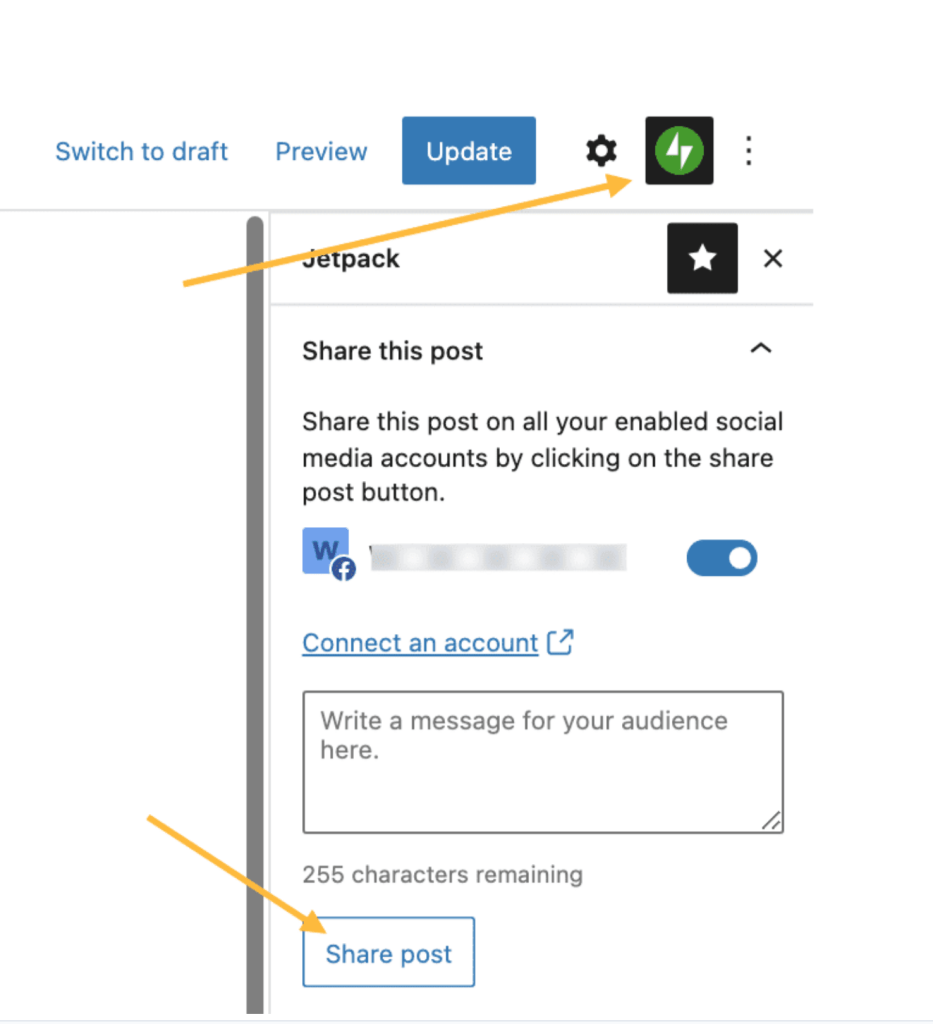Open the settings gear sidebar
The width and height of the screenshot is (933, 1024).
tap(601, 152)
